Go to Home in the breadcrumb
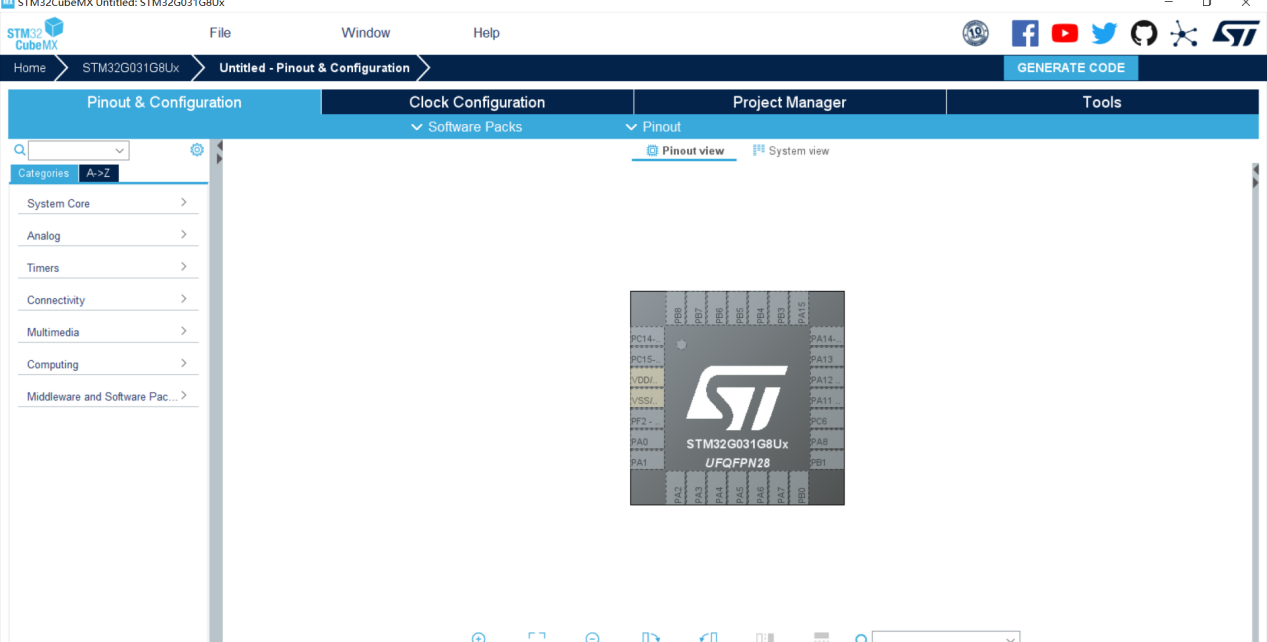This screenshot has height=642, width=1267. pyautogui.click(x=30, y=68)
